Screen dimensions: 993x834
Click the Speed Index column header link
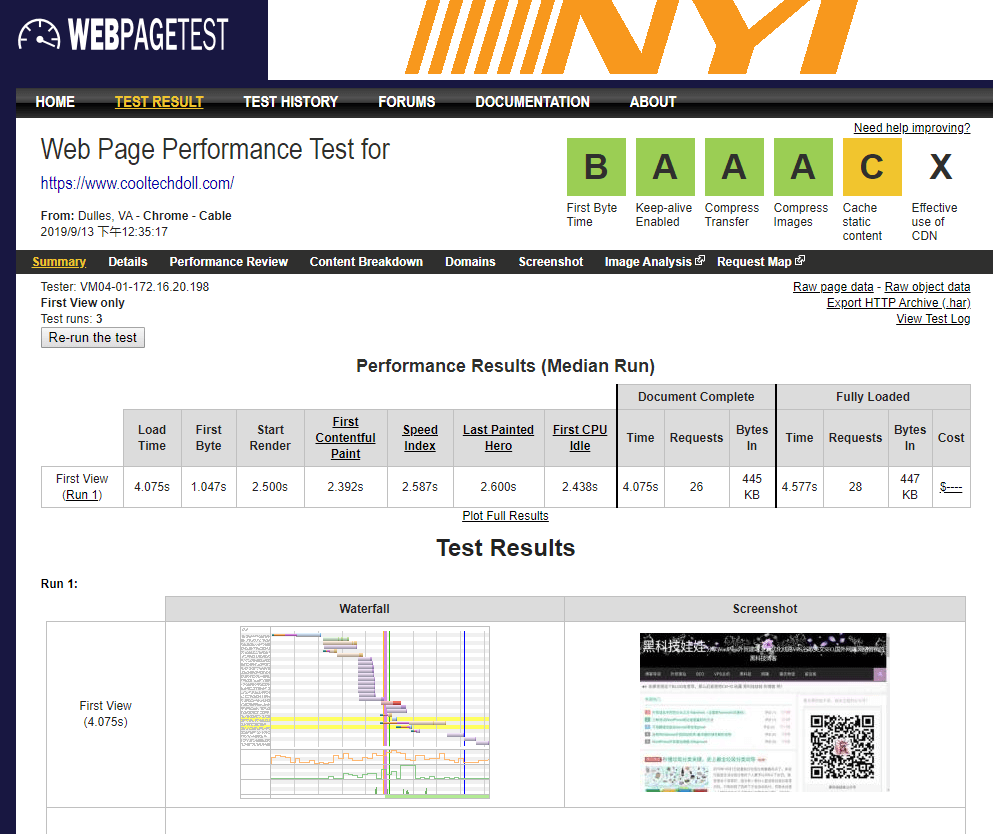(420, 438)
